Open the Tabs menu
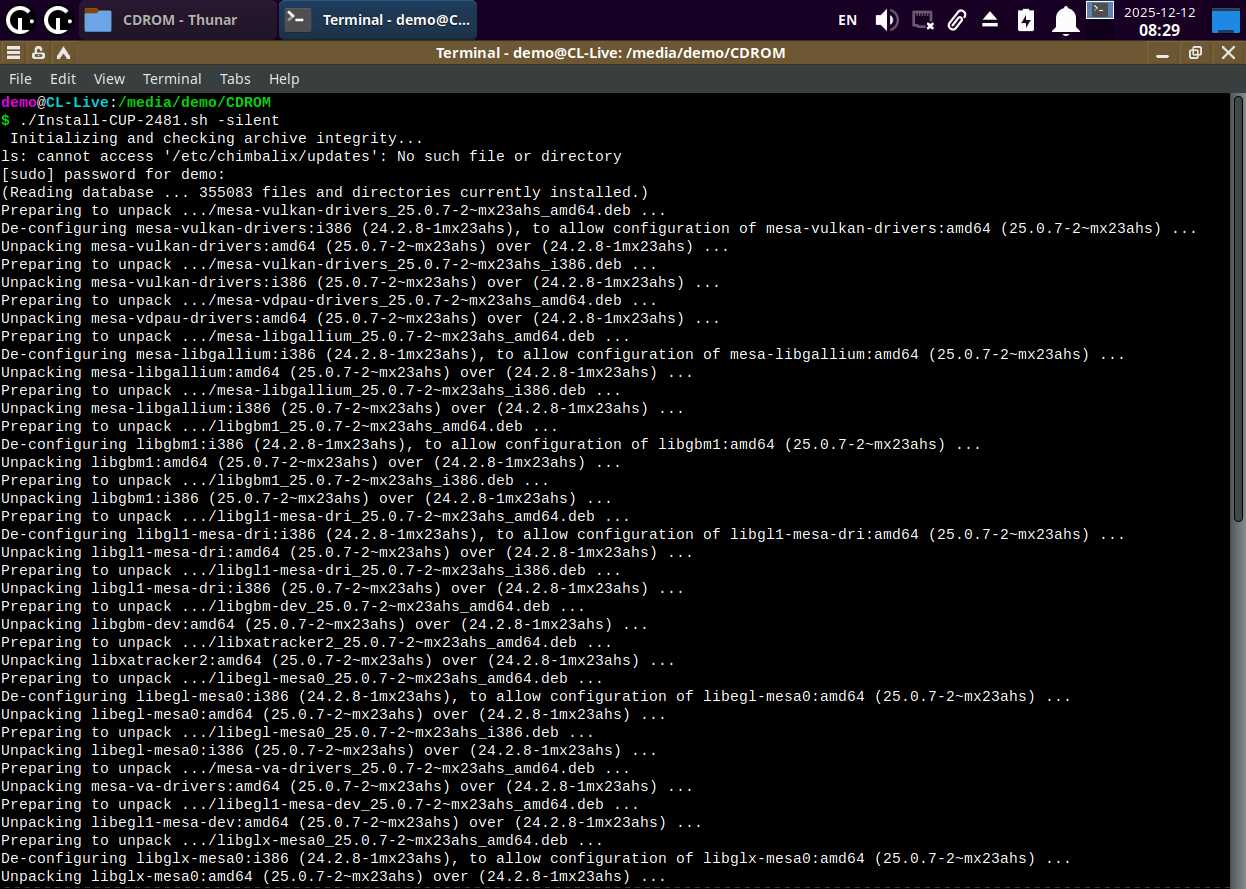Screen dimensions: 1246x889 (235, 79)
